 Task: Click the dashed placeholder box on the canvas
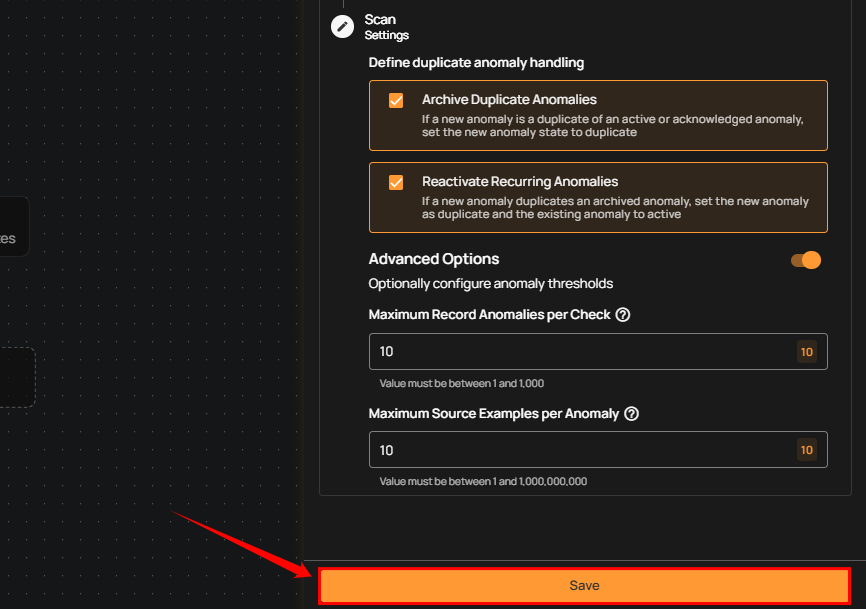(x=17, y=377)
